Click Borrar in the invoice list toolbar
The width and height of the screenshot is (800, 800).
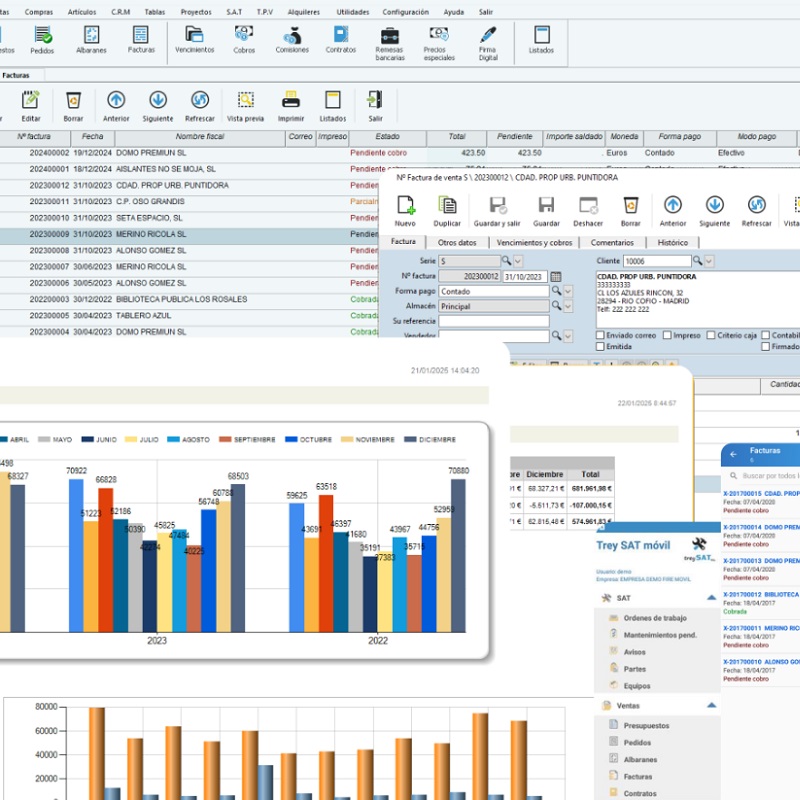(x=73, y=106)
